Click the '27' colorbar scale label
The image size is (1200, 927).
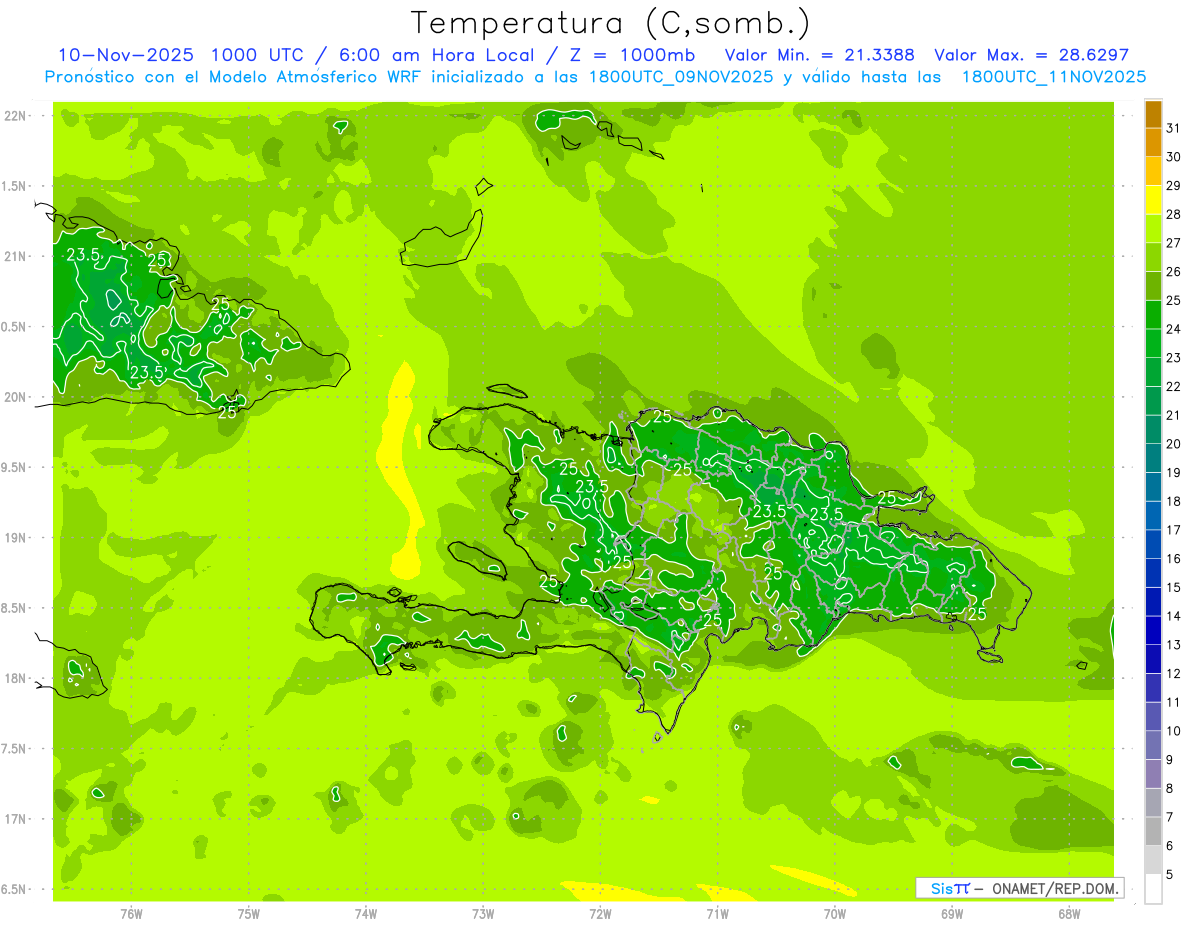(1174, 243)
